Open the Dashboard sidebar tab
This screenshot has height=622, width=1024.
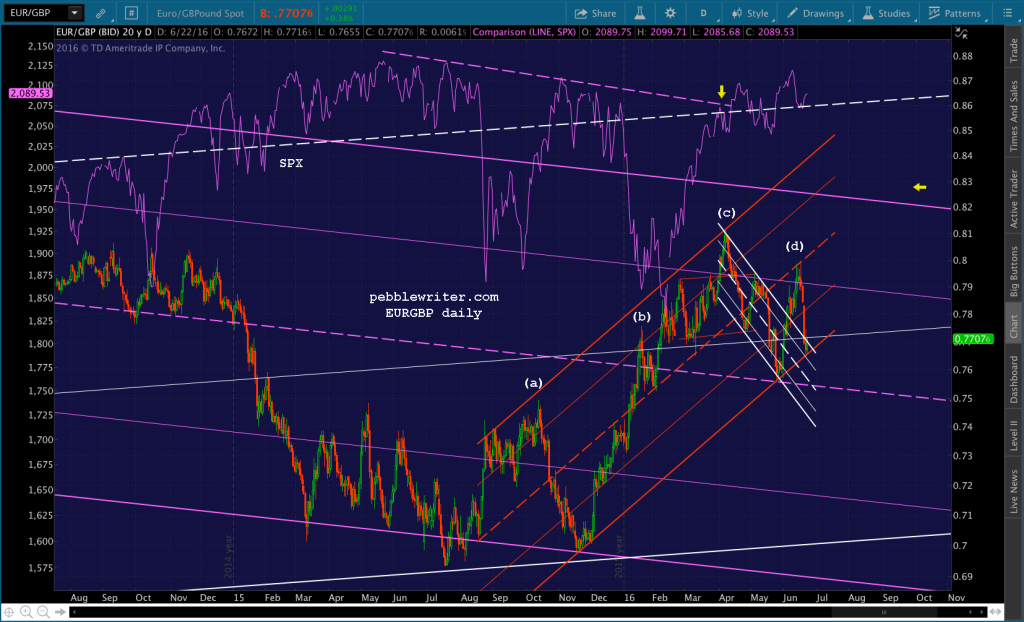pos(1014,379)
